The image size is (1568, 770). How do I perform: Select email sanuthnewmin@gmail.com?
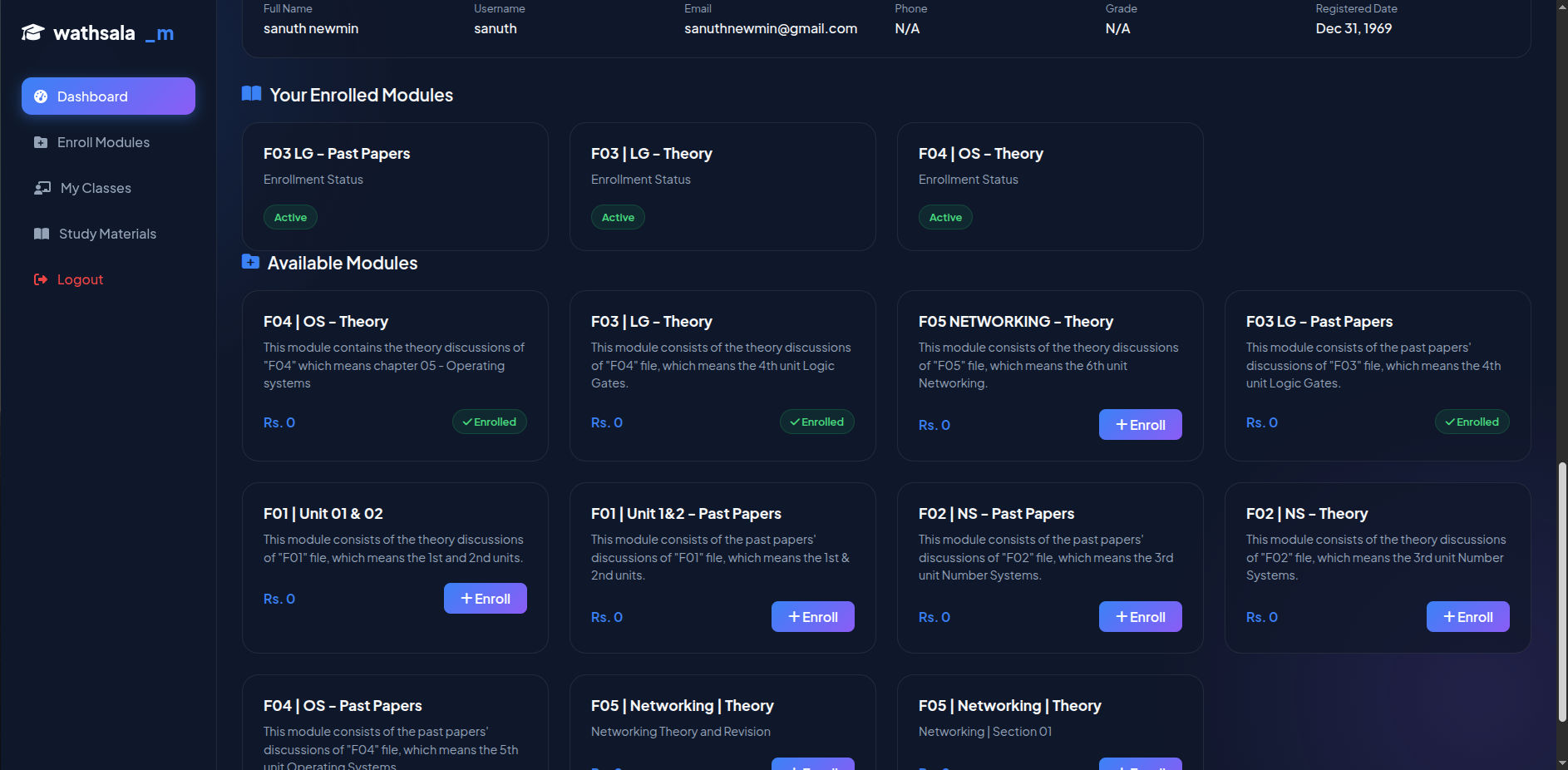[771, 28]
